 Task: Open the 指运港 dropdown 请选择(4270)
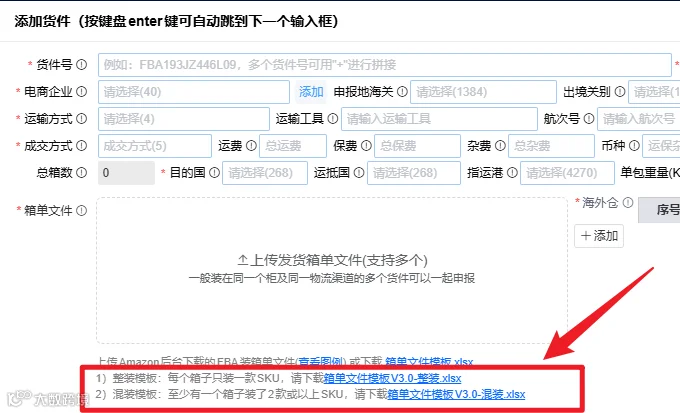point(567,173)
